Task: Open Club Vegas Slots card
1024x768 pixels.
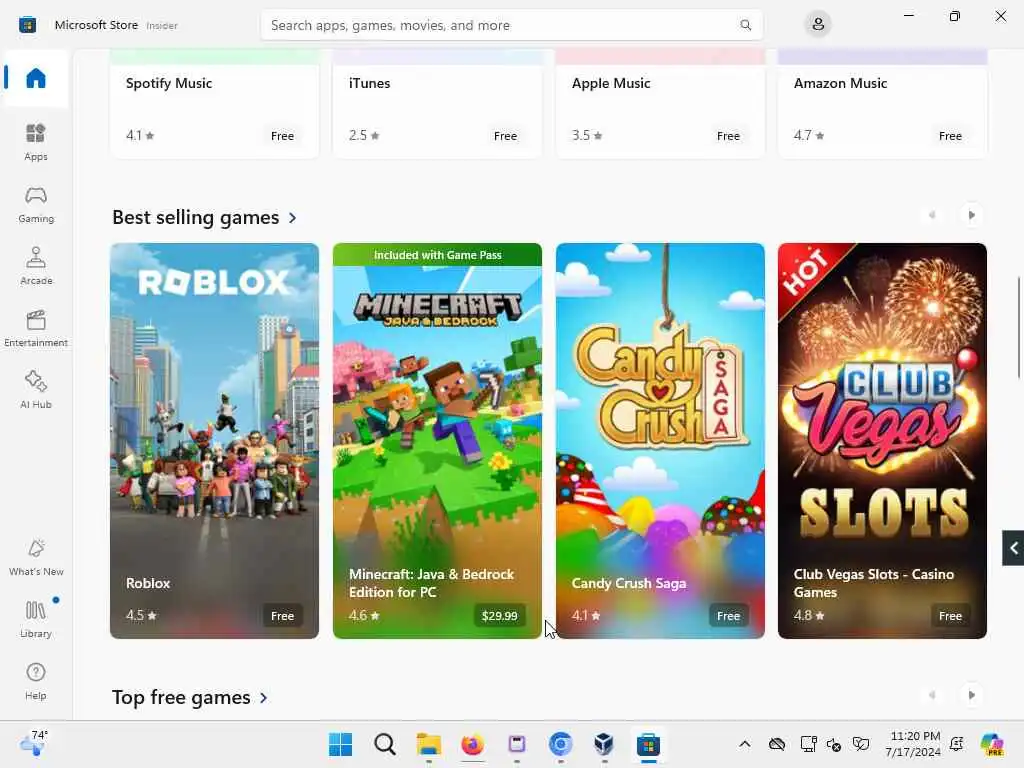Action: click(882, 441)
